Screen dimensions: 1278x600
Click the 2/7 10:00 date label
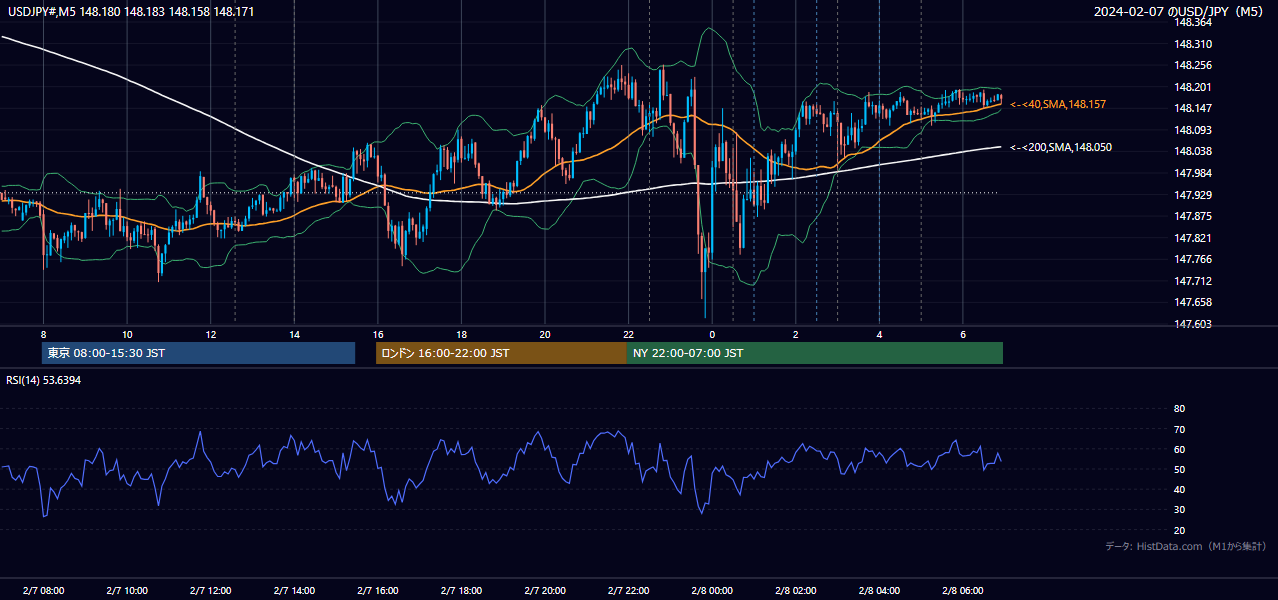tap(127, 590)
